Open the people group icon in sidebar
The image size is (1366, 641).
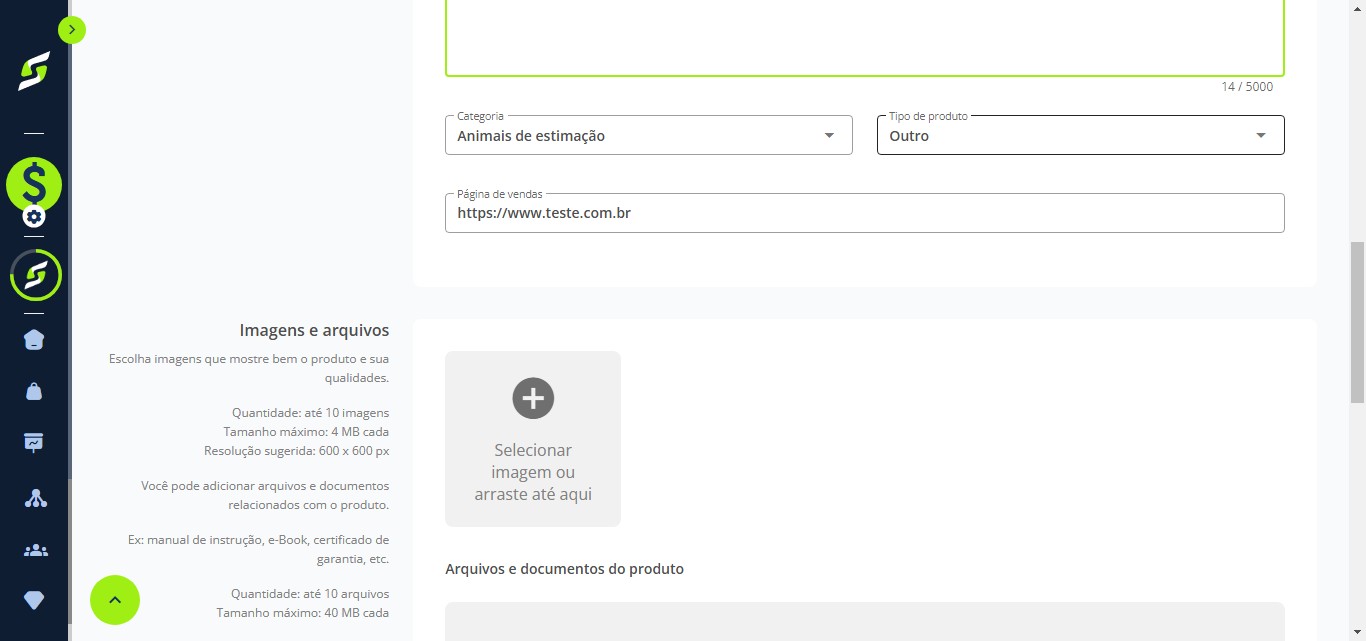point(35,550)
